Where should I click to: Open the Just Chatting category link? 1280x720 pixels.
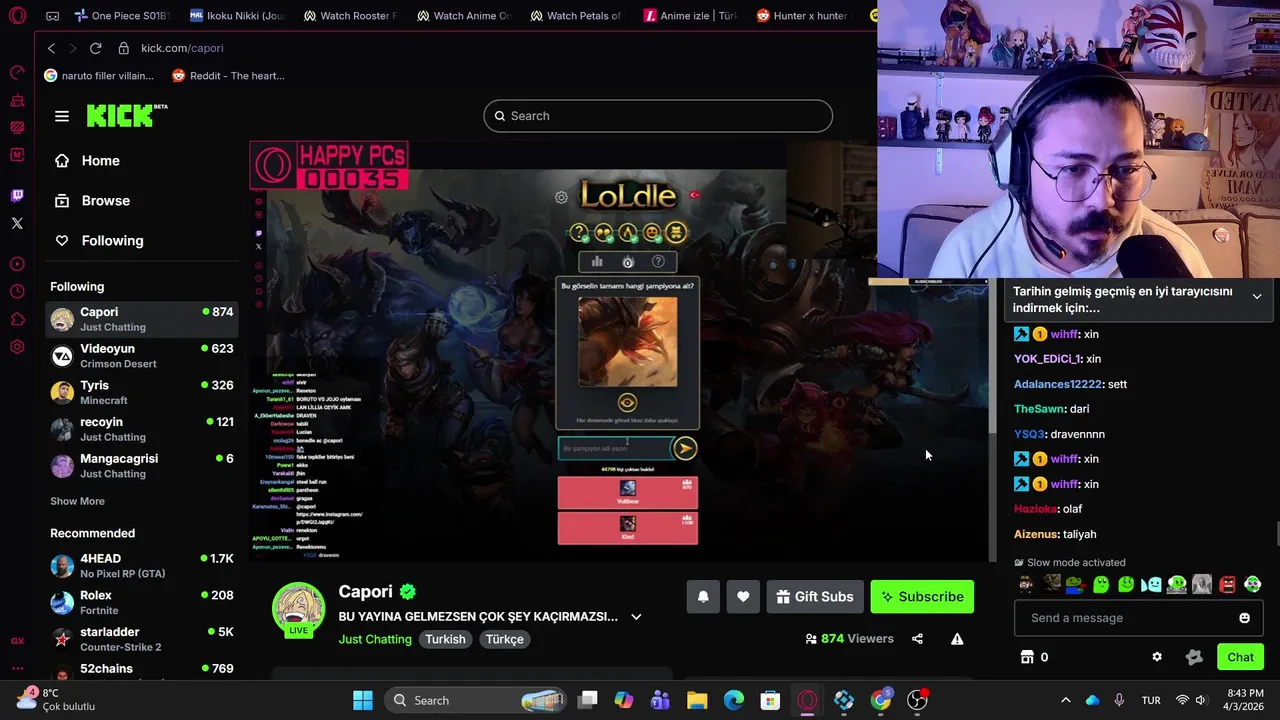click(x=375, y=639)
